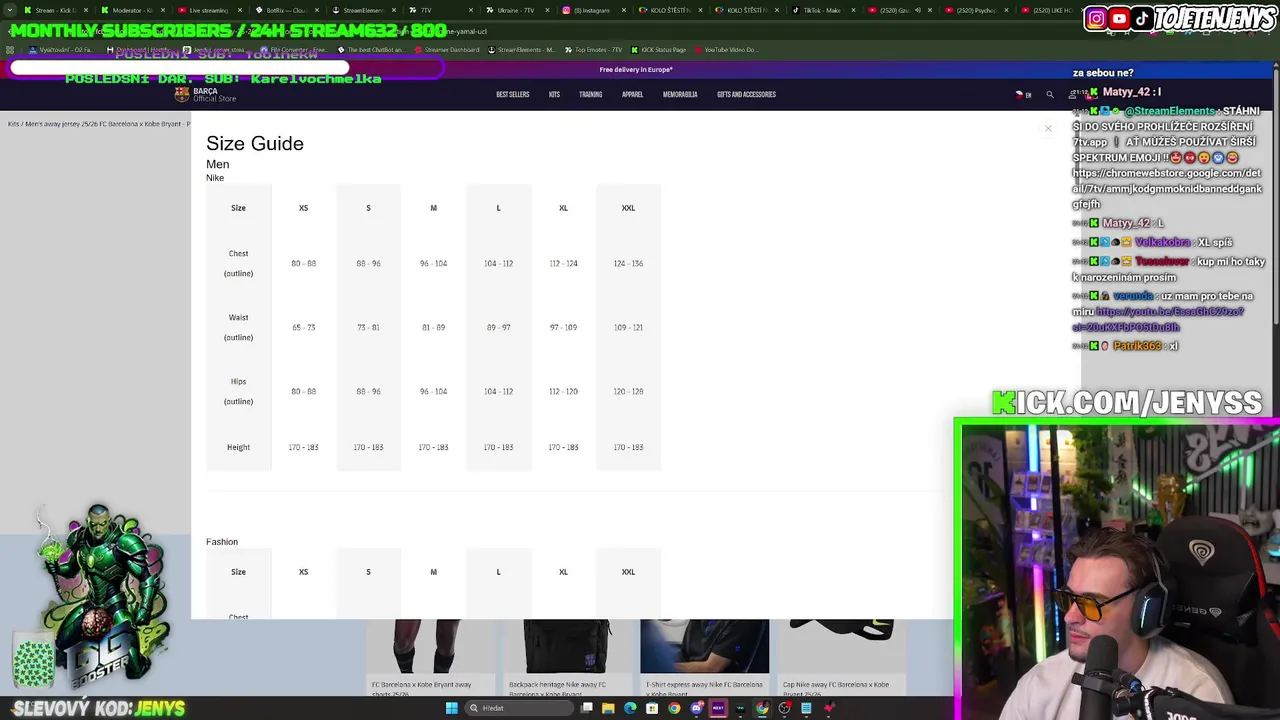
Task: Open the Best Sellers menu
Action: 513,95
